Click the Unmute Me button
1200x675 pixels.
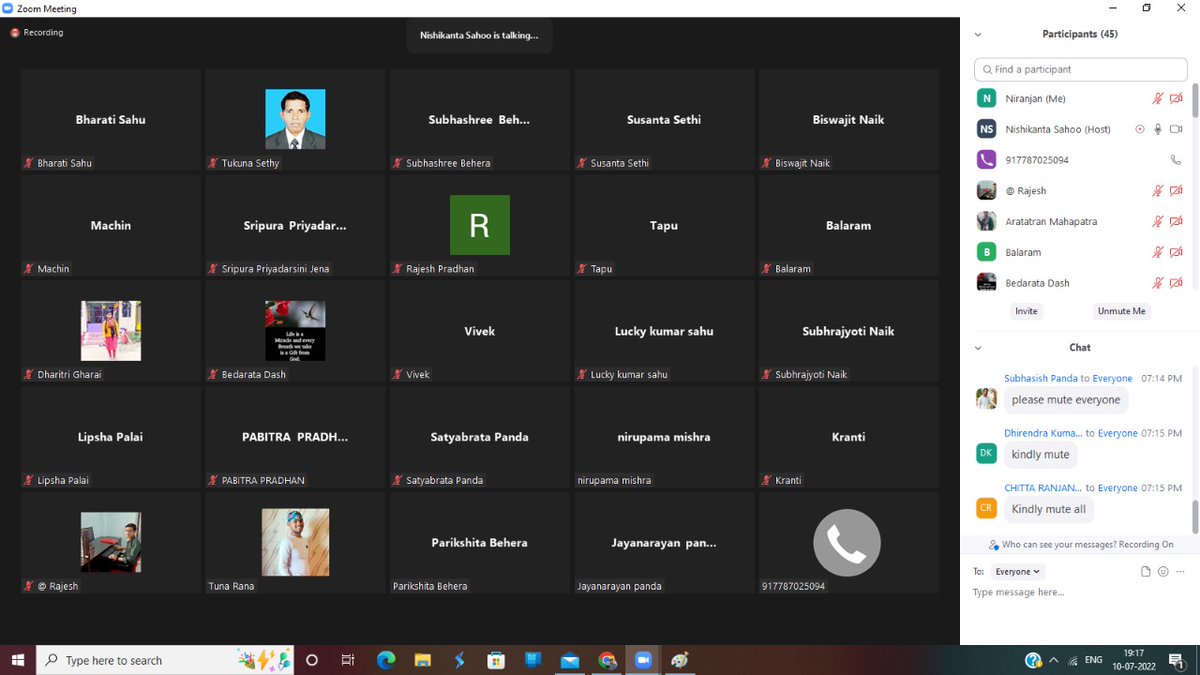[1121, 311]
